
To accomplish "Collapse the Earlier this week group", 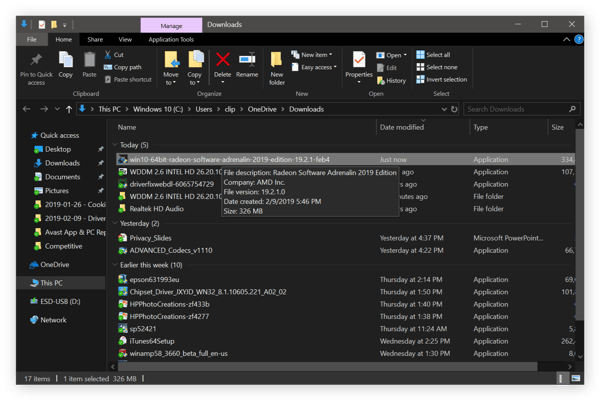I will [x=122, y=265].
